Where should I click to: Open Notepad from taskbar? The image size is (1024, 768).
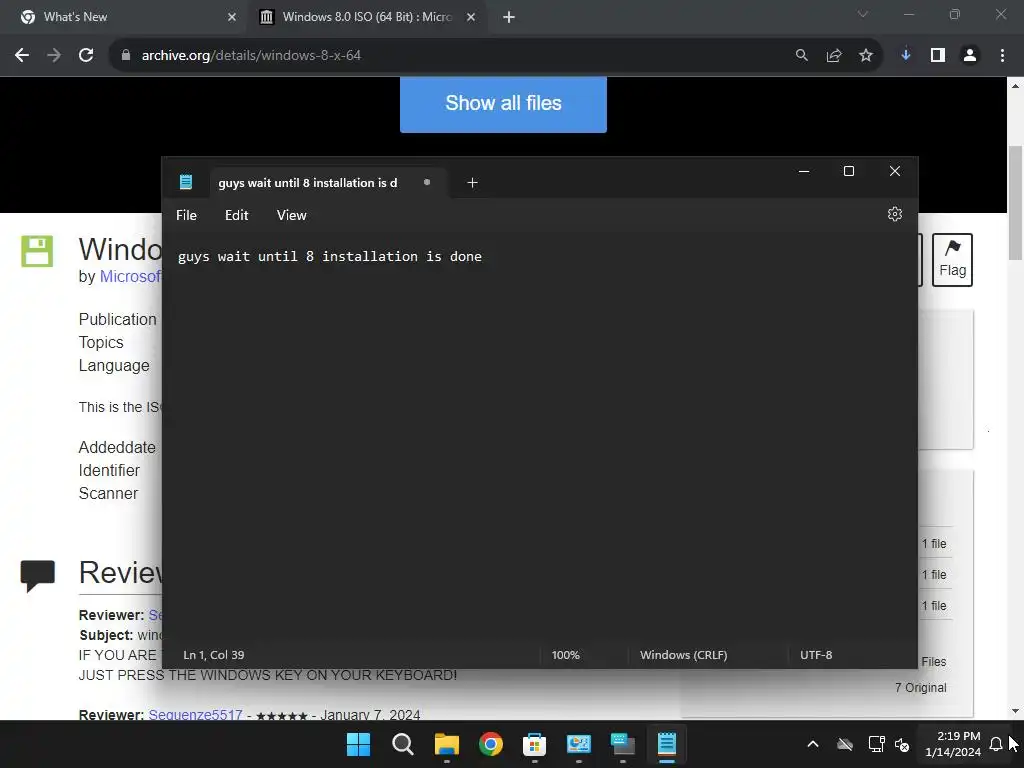pyautogui.click(x=667, y=744)
